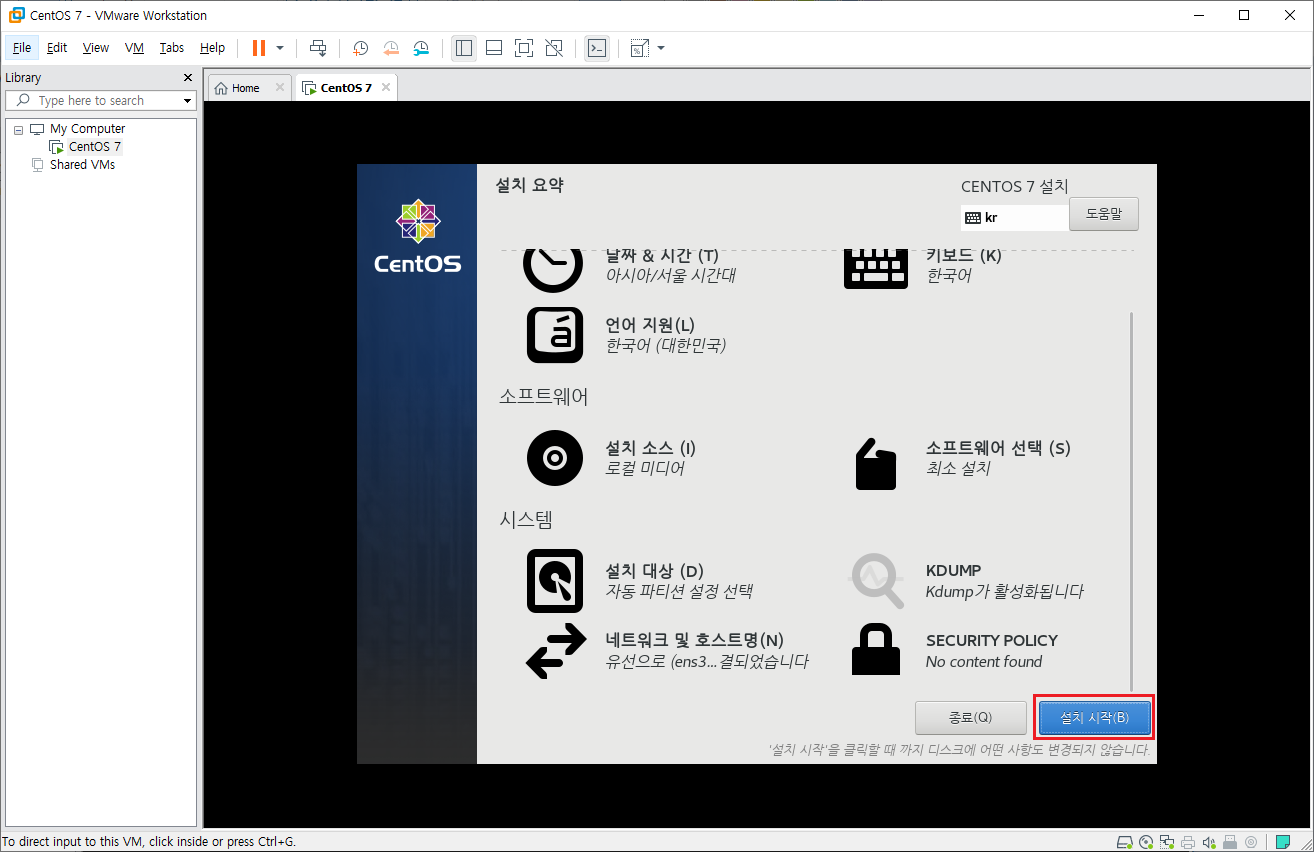
Task: Close the Home tab
Action: click(x=280, y=88)
